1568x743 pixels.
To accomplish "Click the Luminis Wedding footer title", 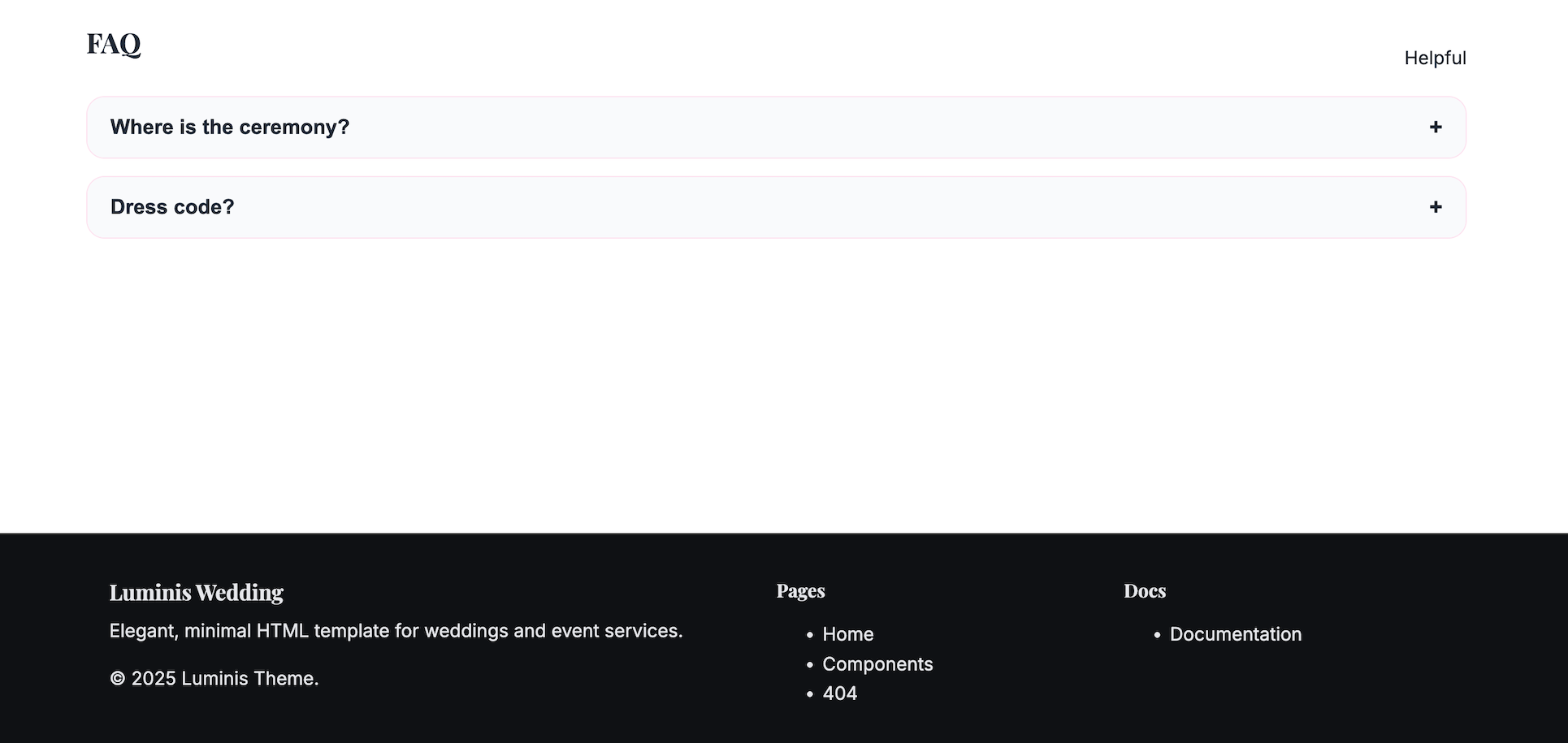I will click(x=196, y=593).
